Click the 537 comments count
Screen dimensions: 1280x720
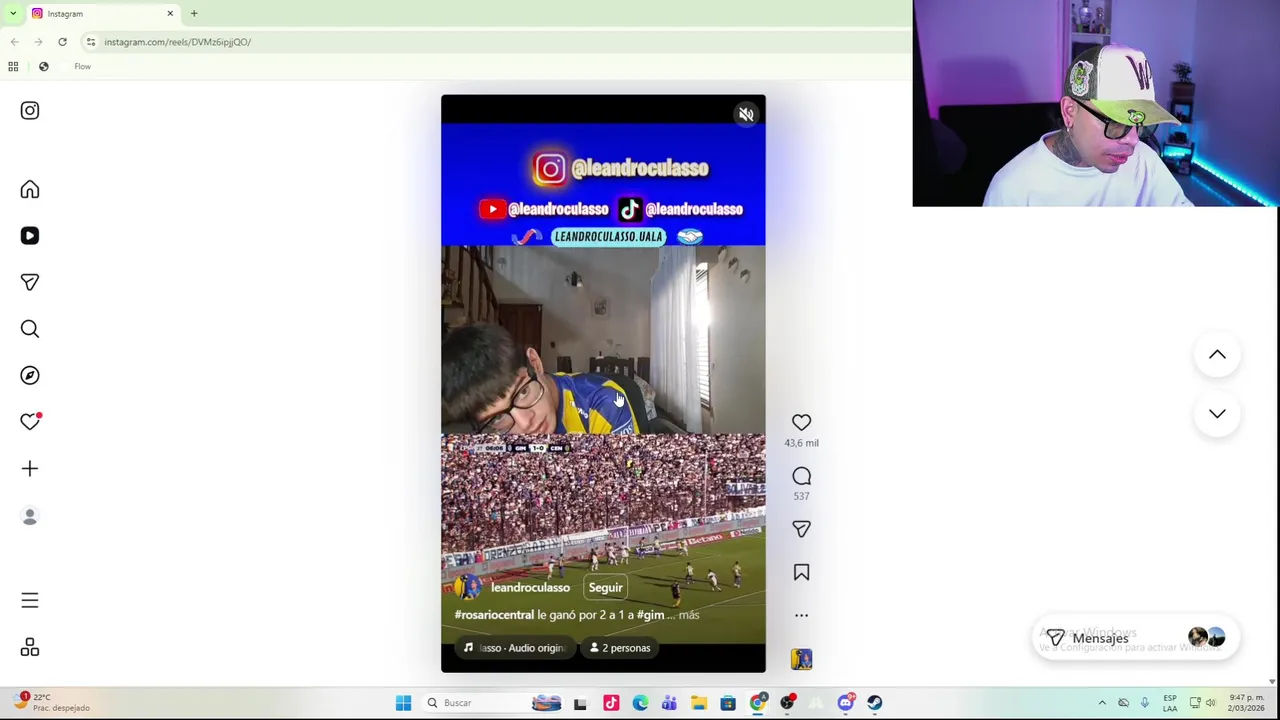801,496
